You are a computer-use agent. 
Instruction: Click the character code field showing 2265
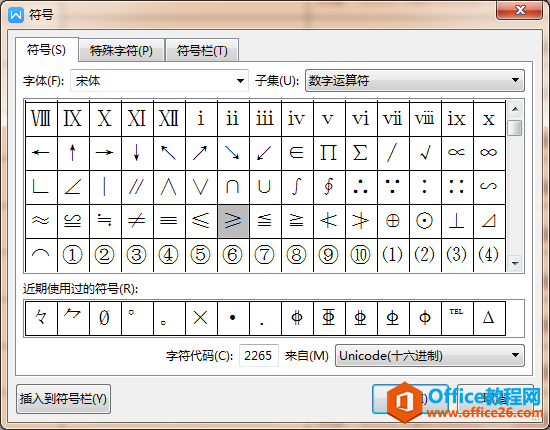coord(259,356)
